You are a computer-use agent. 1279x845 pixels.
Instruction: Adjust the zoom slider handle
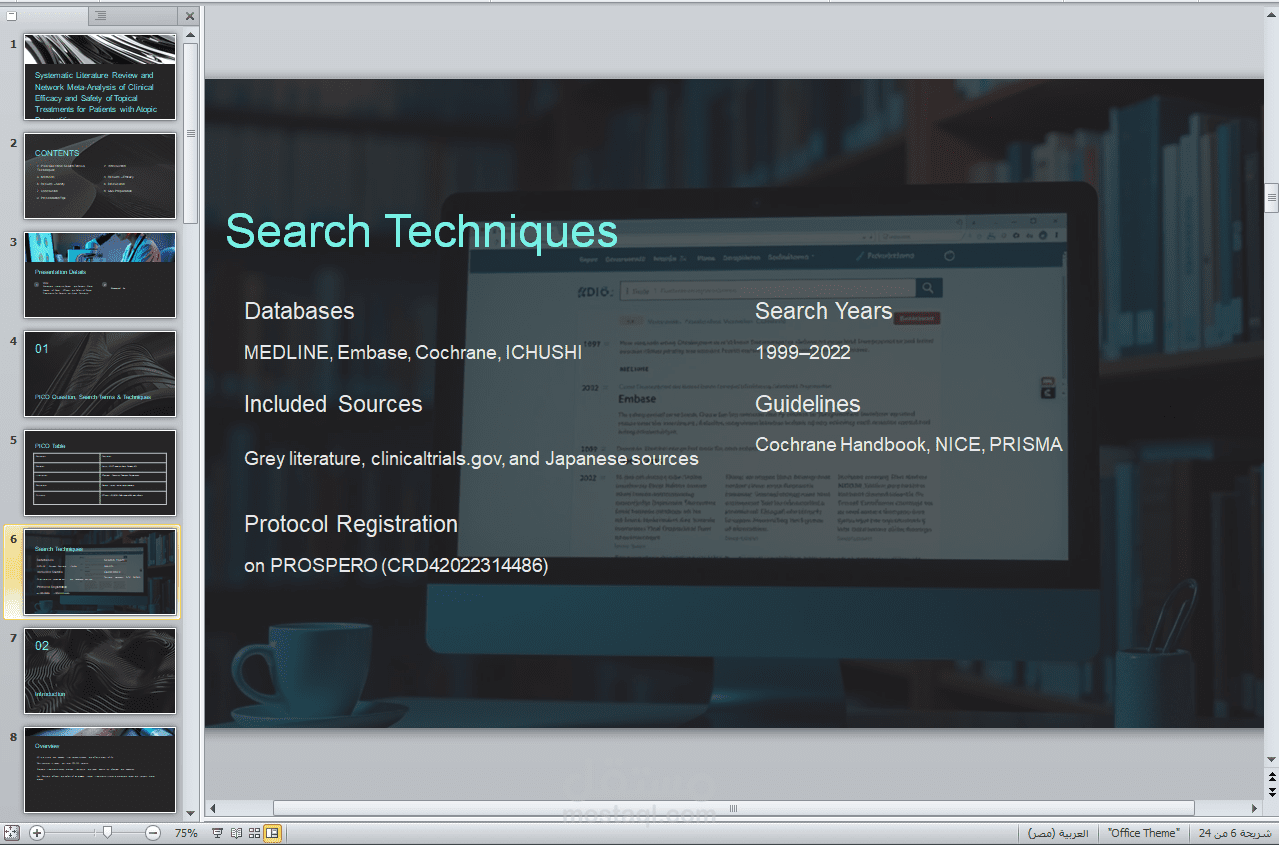click(x=107, y=832)
